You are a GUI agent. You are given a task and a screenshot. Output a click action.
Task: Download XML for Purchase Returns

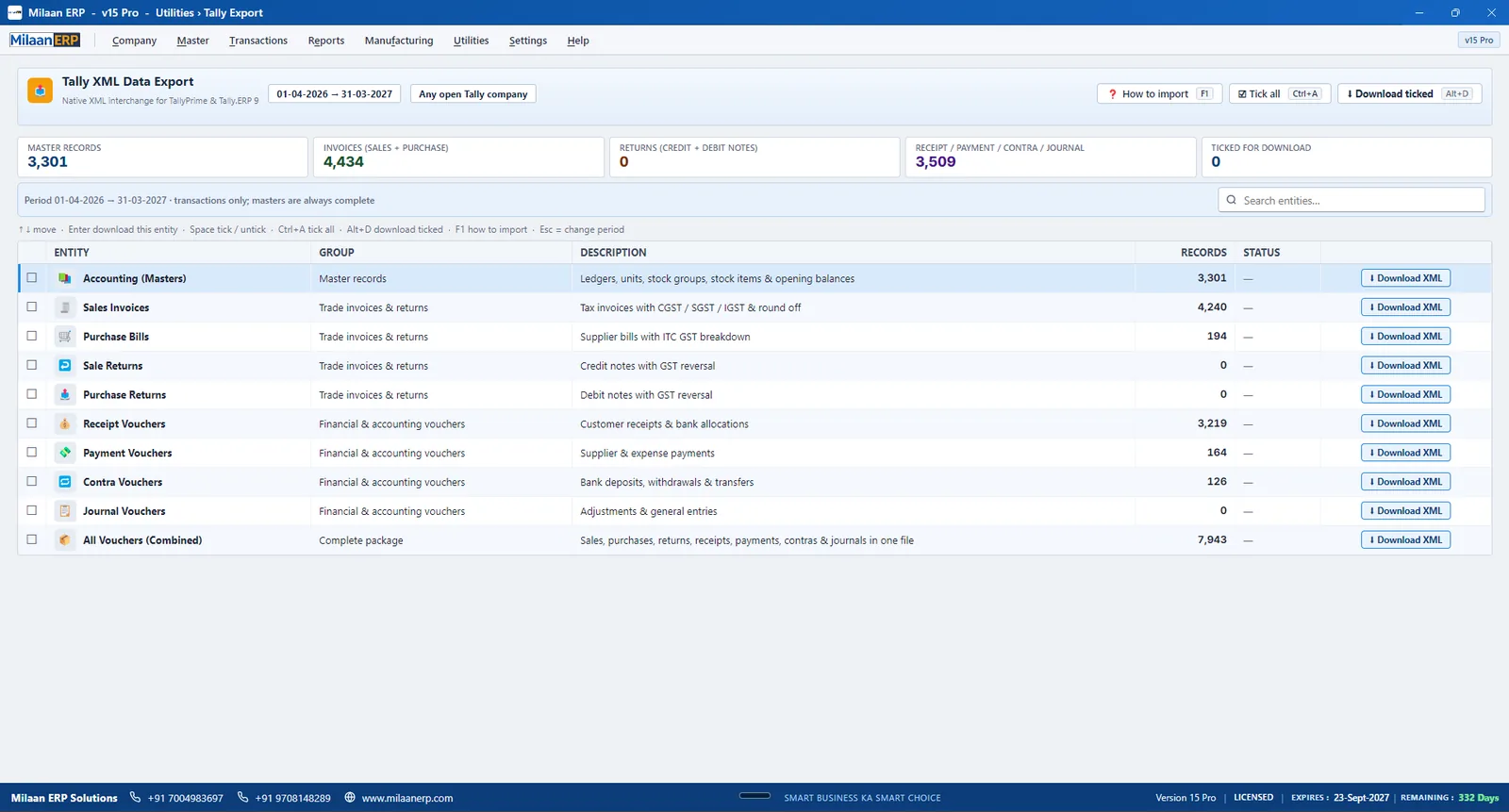[x=1405, y=395]
